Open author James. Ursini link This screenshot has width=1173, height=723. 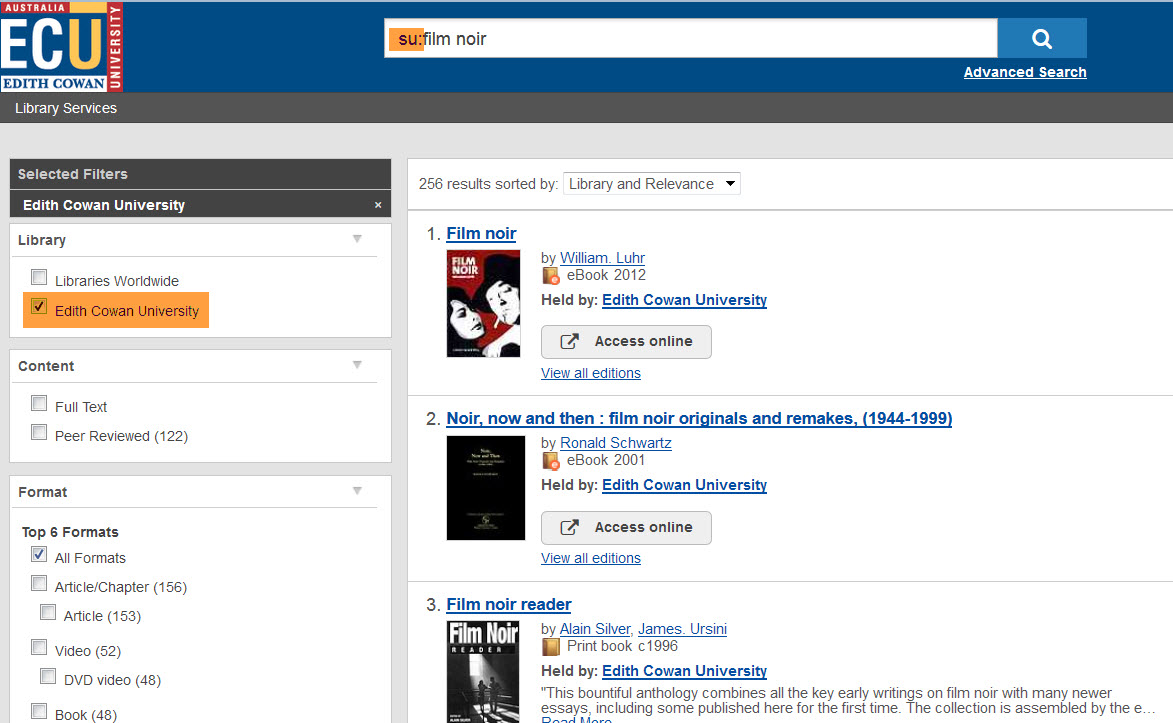point(682,629)
